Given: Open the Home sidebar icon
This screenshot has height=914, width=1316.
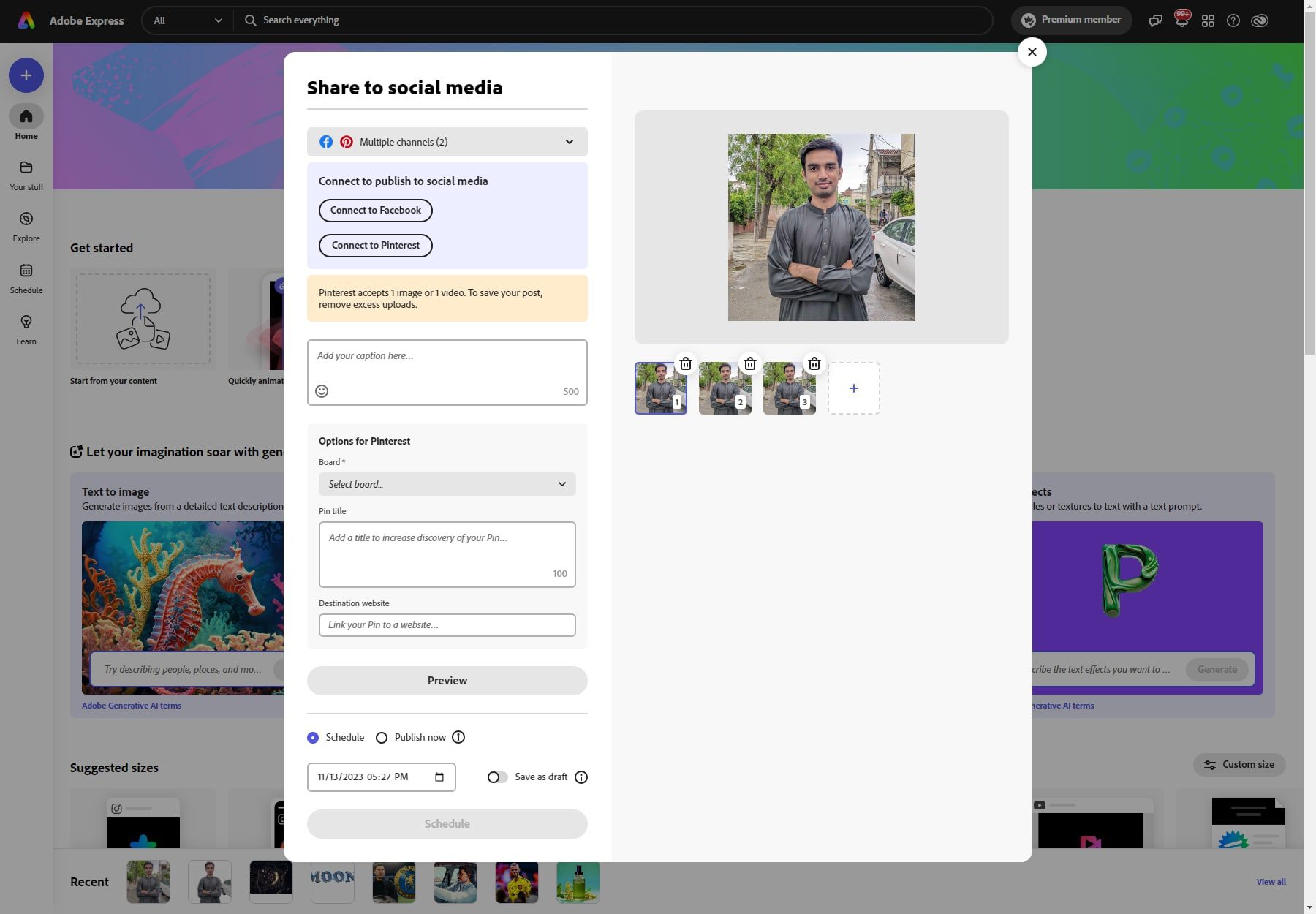Looking at the screenshot, I should 26,121.
